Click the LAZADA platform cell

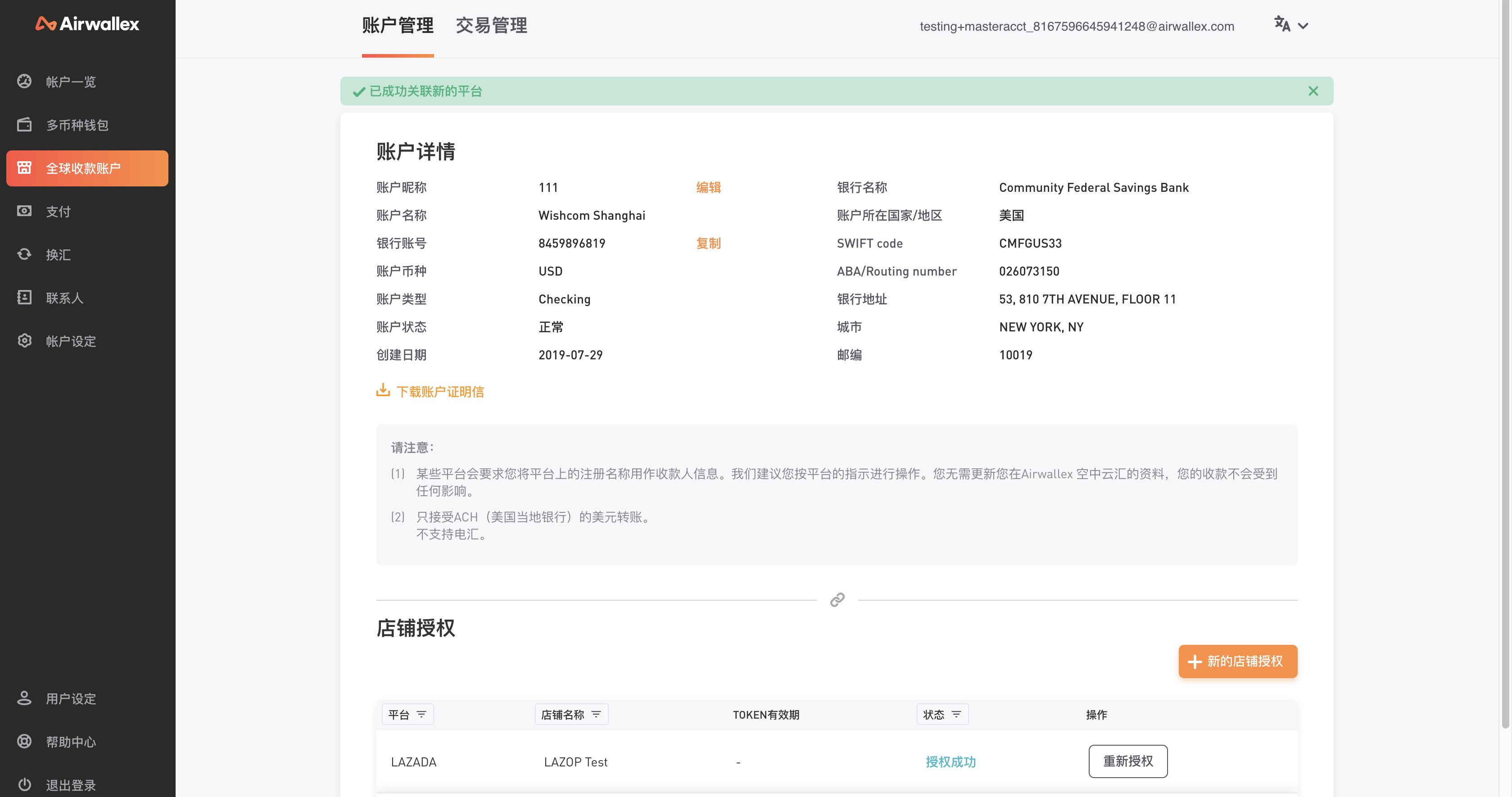click(413, 762)
